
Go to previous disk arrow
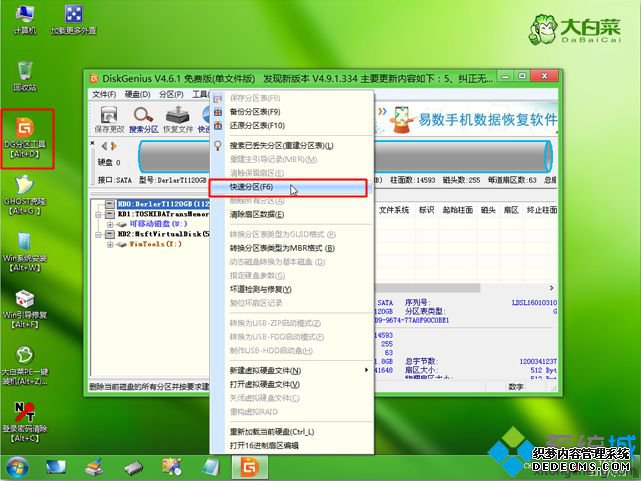104,146
